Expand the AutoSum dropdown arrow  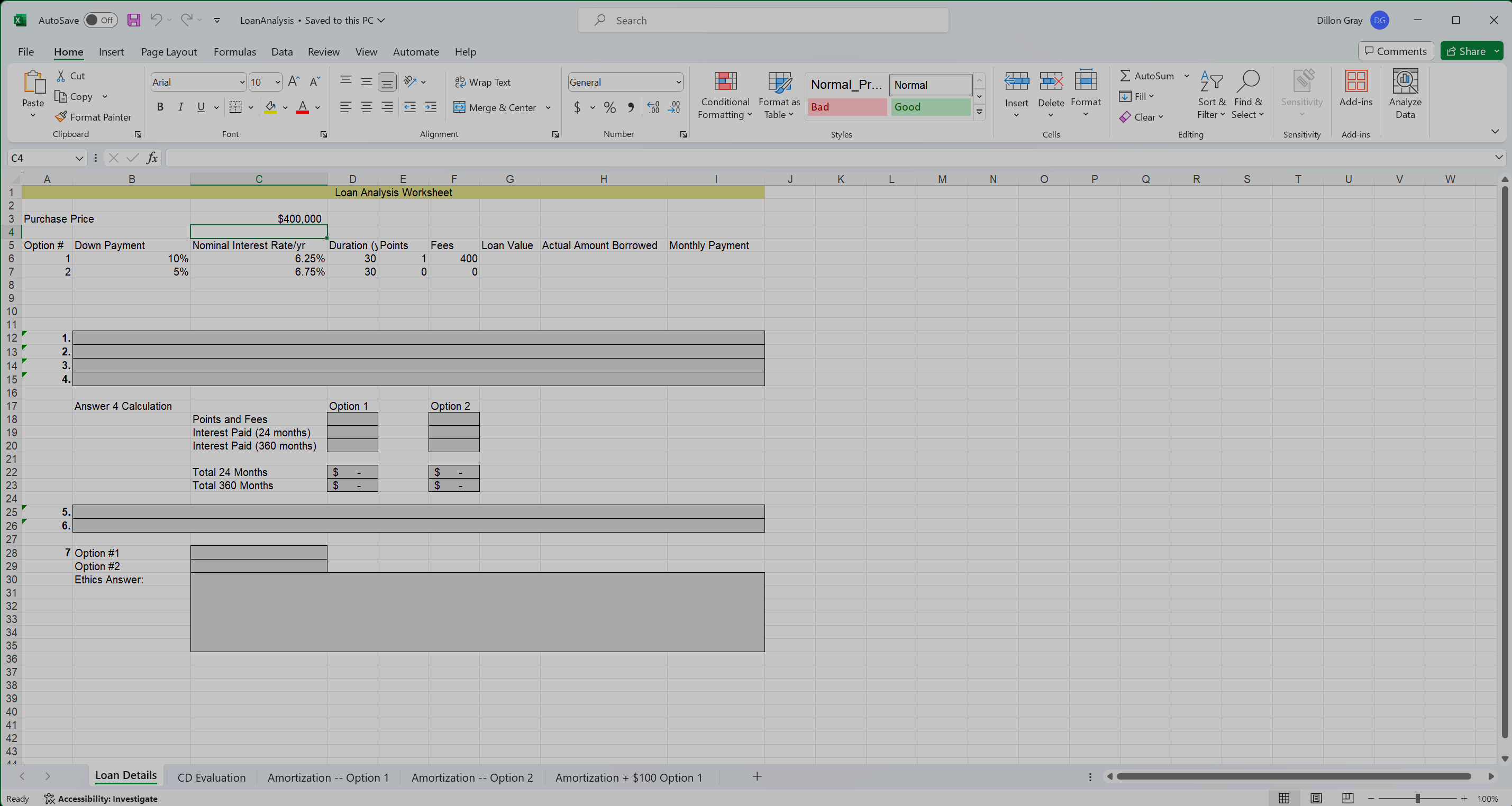(x=1186, y=76)
